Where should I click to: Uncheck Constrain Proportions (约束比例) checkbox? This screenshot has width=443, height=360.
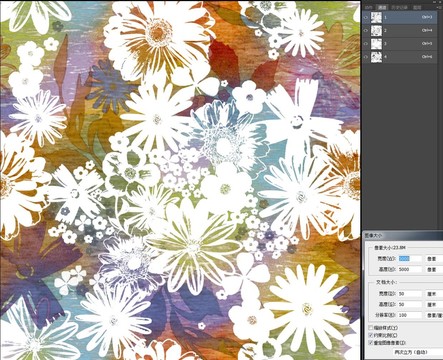coord(371,335)
